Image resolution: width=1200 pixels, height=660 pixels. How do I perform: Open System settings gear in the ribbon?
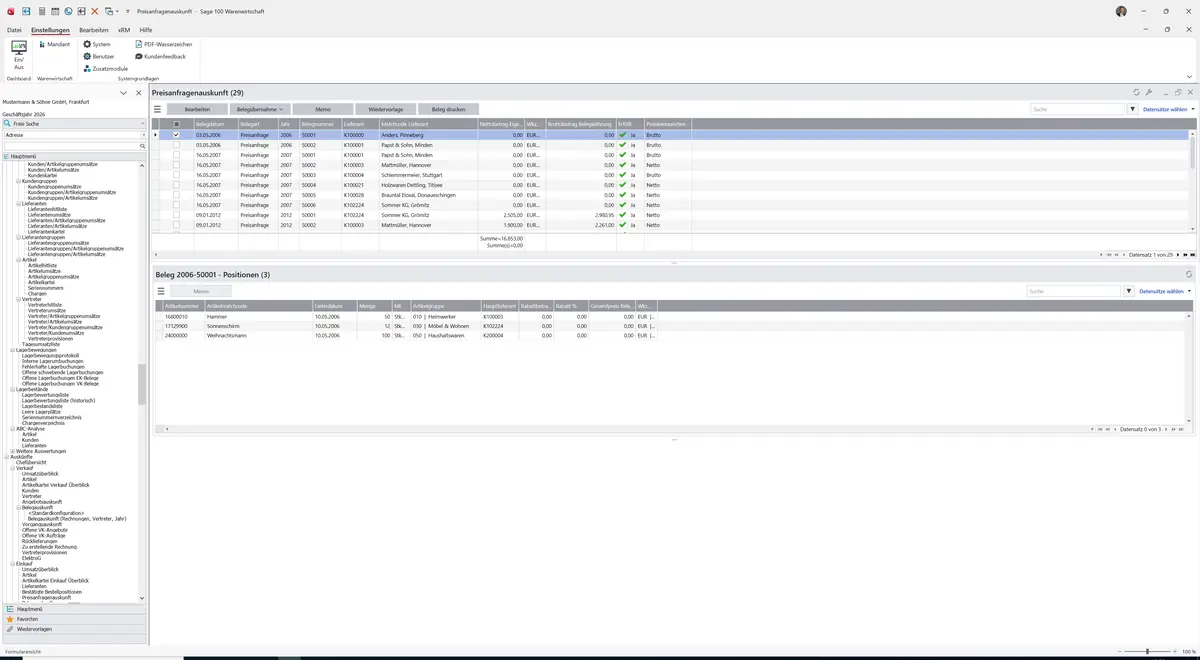(97, 45)
